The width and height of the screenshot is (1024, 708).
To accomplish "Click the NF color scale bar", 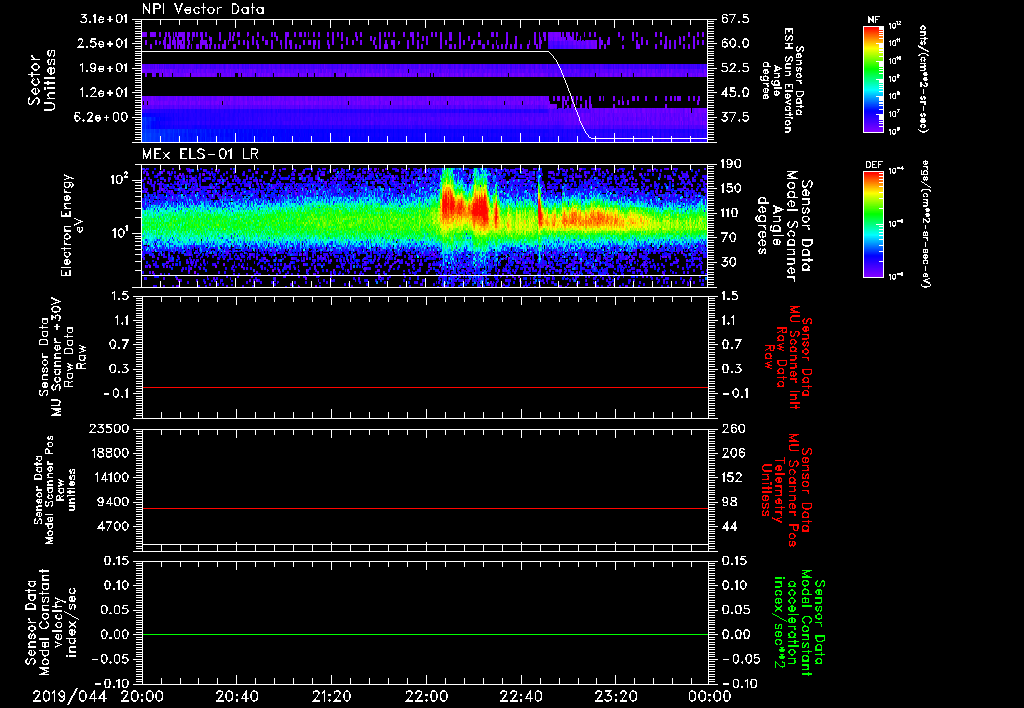I will click(873, 79).
